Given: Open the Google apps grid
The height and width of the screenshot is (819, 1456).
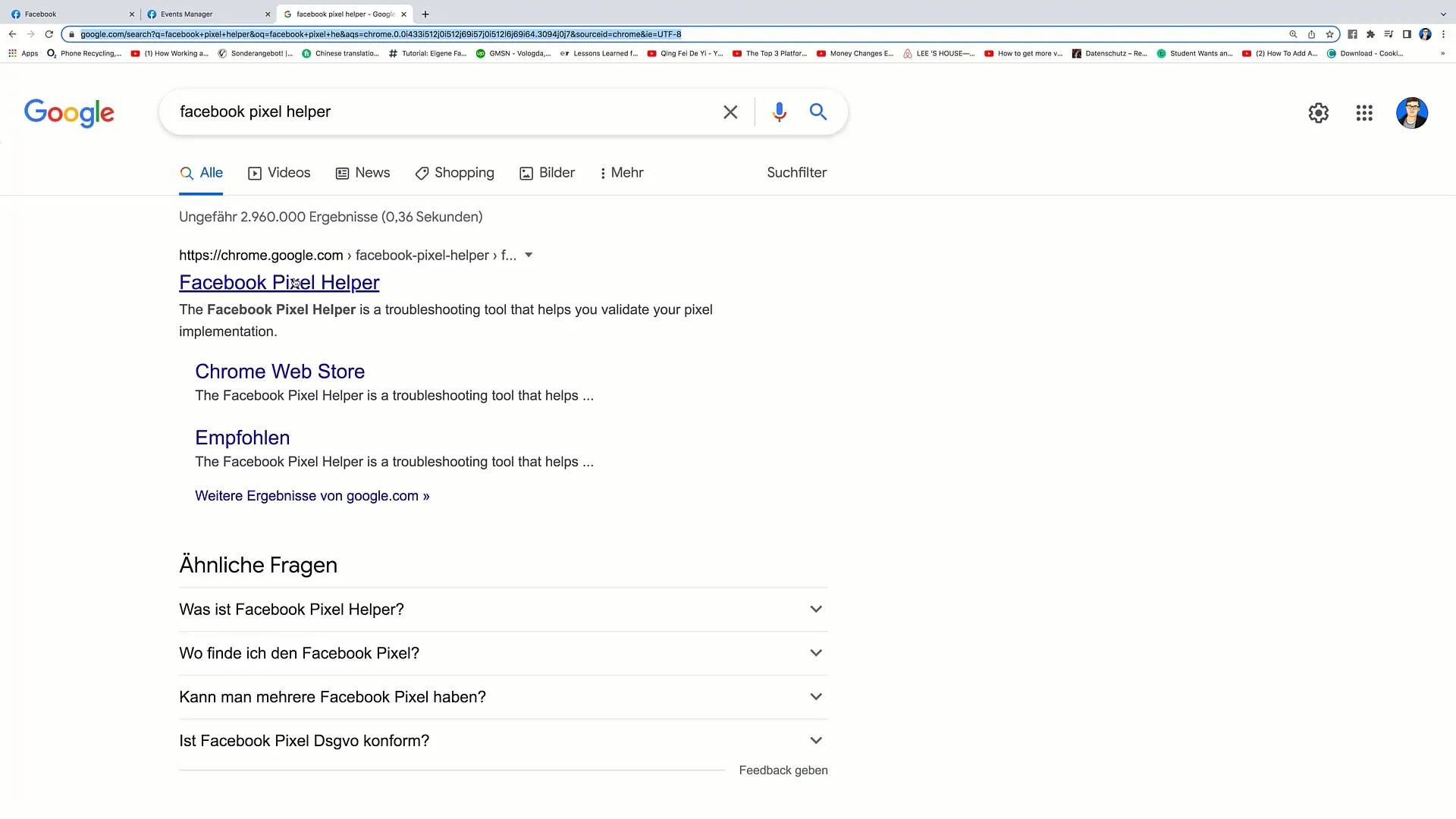Looking at the screenshot, I should 1364,113.
